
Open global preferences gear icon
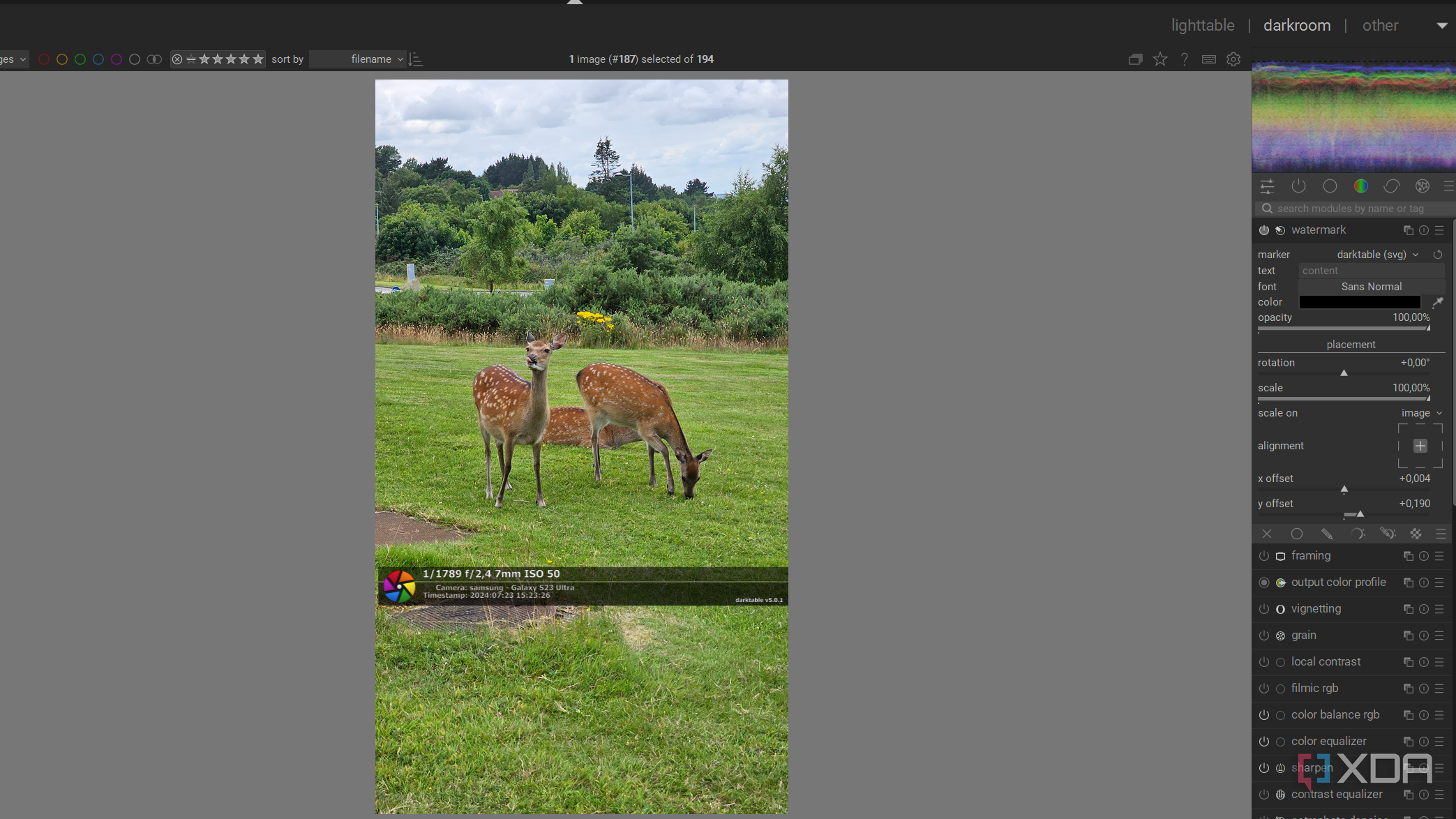pos(1233,59)
